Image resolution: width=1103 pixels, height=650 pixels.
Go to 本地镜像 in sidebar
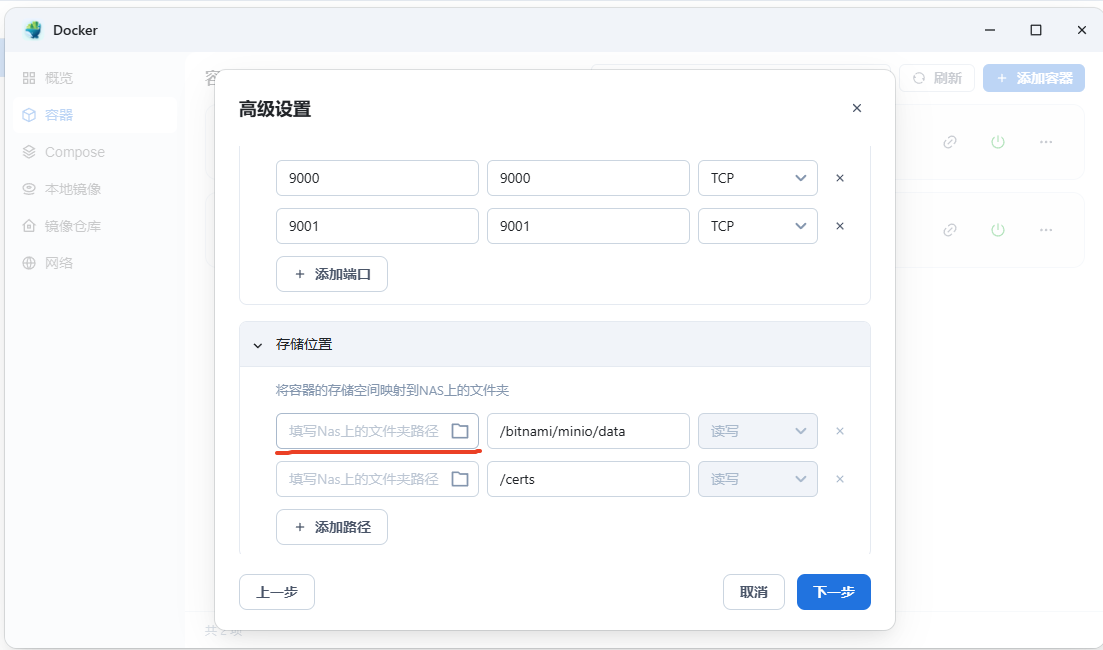73,189
